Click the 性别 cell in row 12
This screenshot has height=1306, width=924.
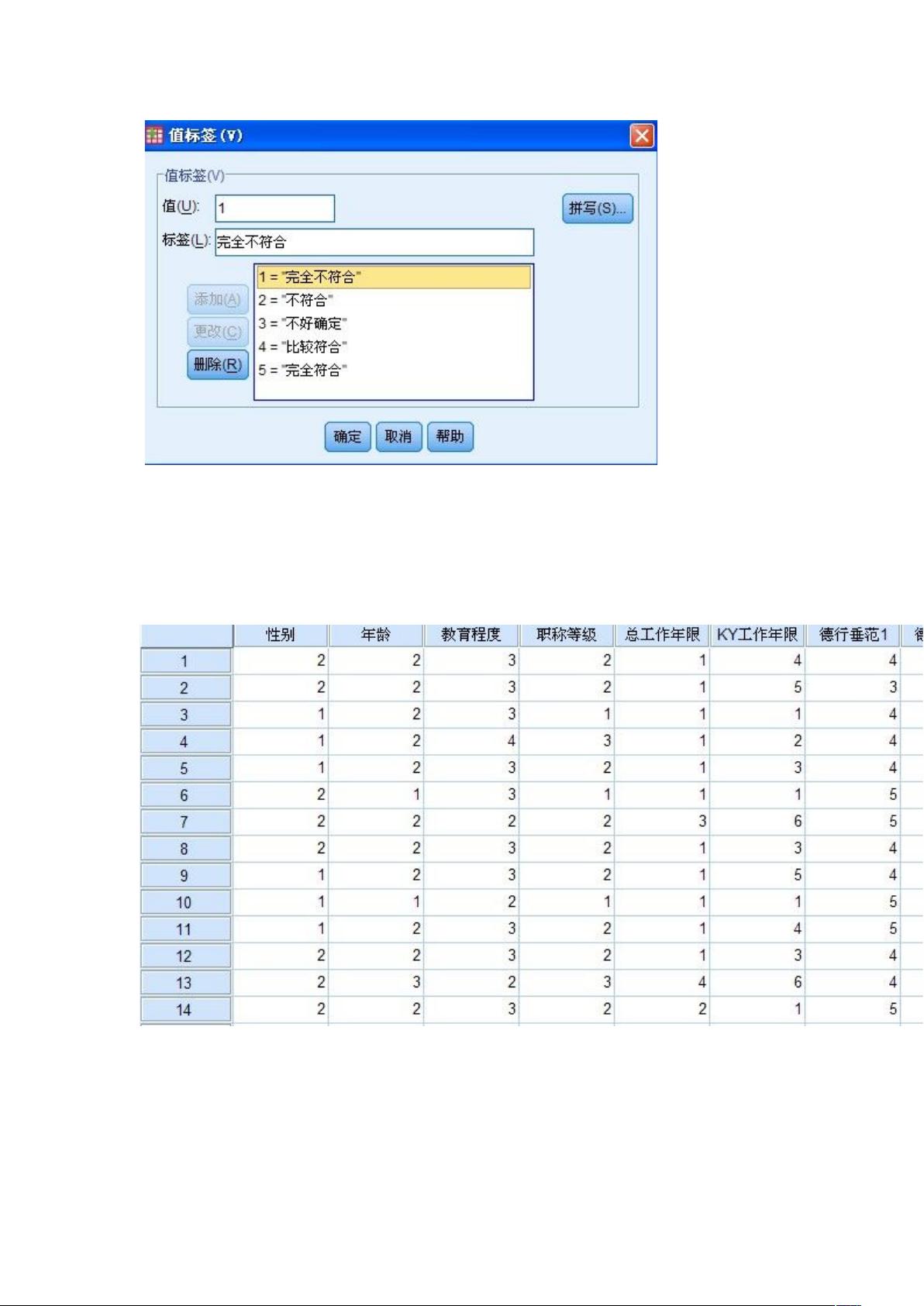(280, 955)
